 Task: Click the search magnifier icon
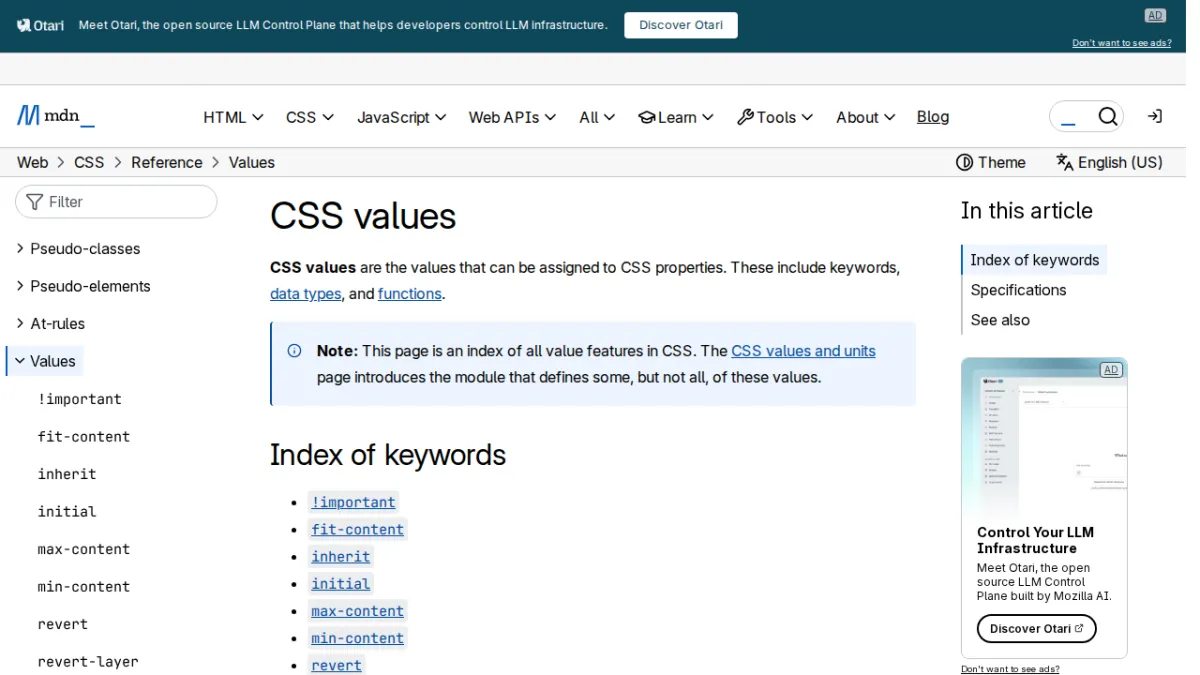pos(1108,117)
